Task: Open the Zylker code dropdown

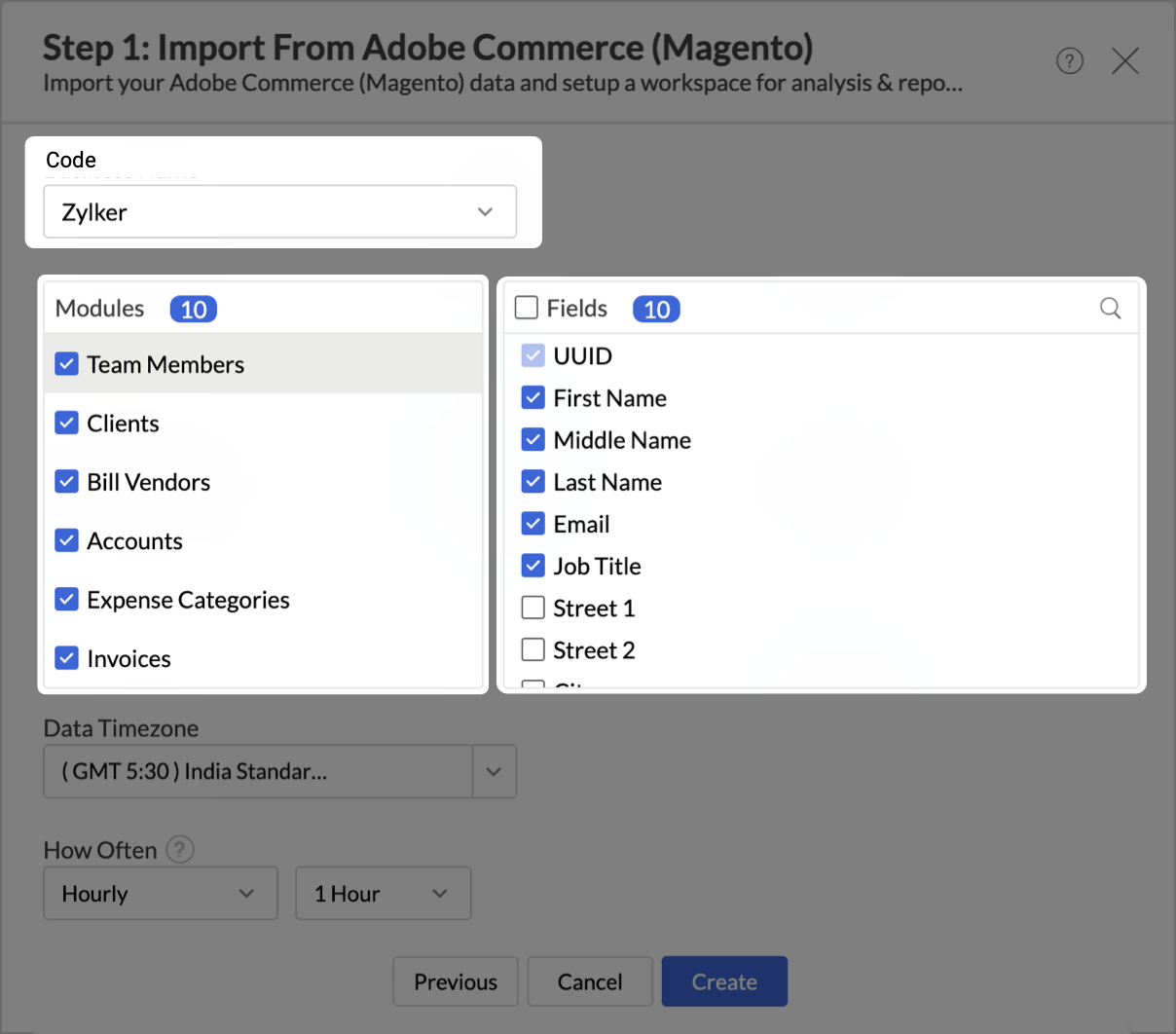Action: (279, 212)
